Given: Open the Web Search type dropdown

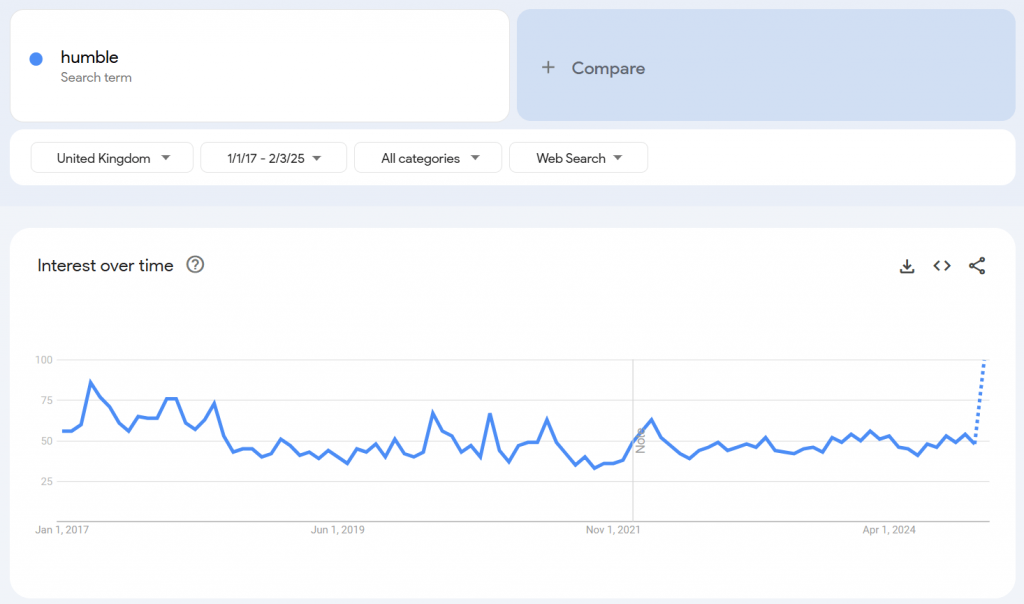Looking at the screenshot, I should (x=578, y=157).
